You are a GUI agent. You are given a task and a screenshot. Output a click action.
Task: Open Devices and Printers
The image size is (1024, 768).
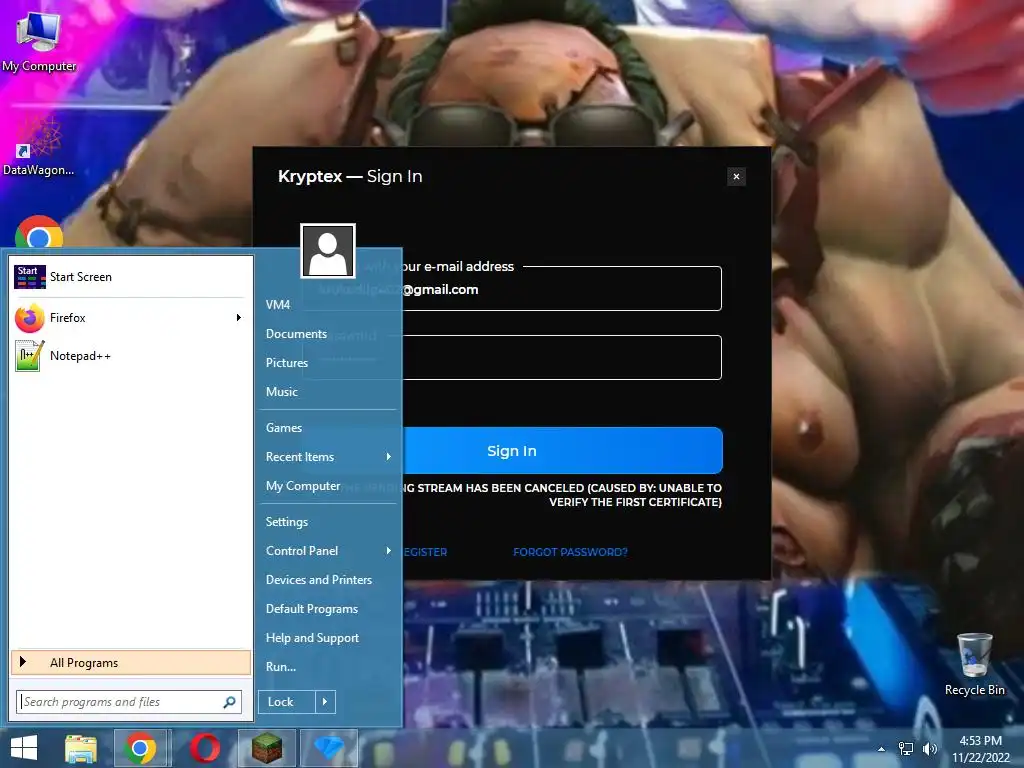tap(329, 580)
